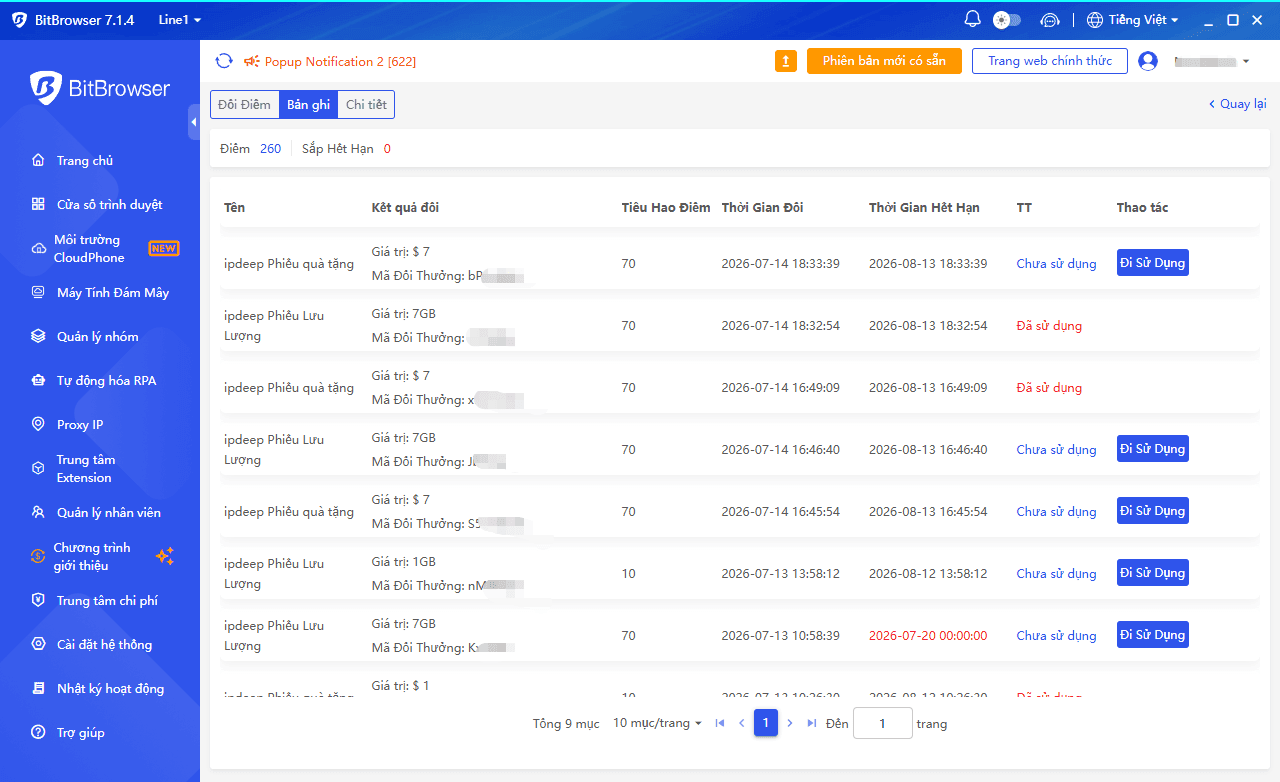Image resolution: width=1280 pixels, height=782 pixels.
Task: Click the Popup Notification 2 [622] text
Action: 340,62
